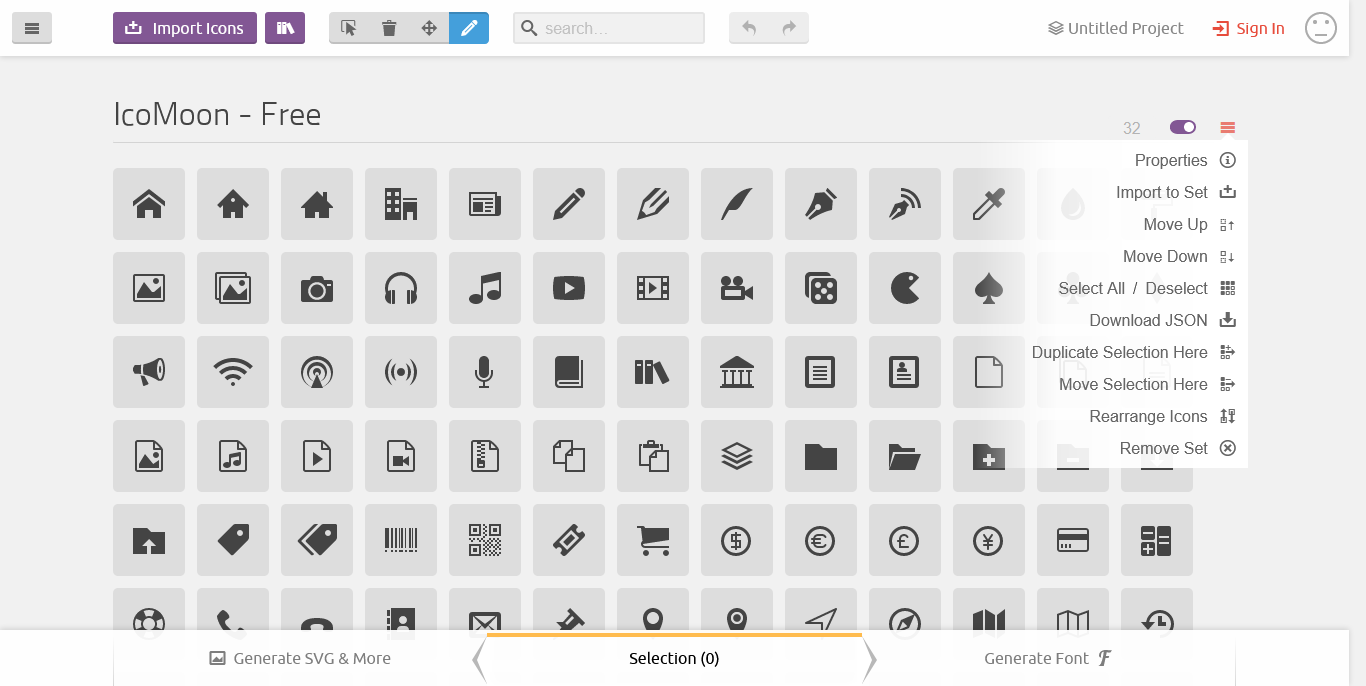
Task: Select the dollar coin icon
Action: pyautogui.click(x=737, y=540)
